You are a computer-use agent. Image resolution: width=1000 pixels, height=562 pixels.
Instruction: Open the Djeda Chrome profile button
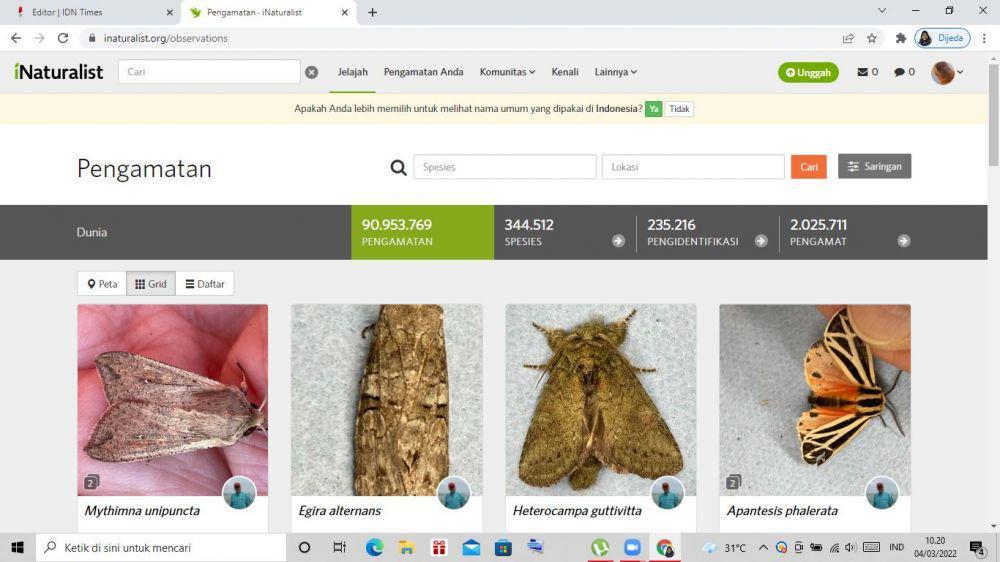pyautogui.click(x=942, y=38)
